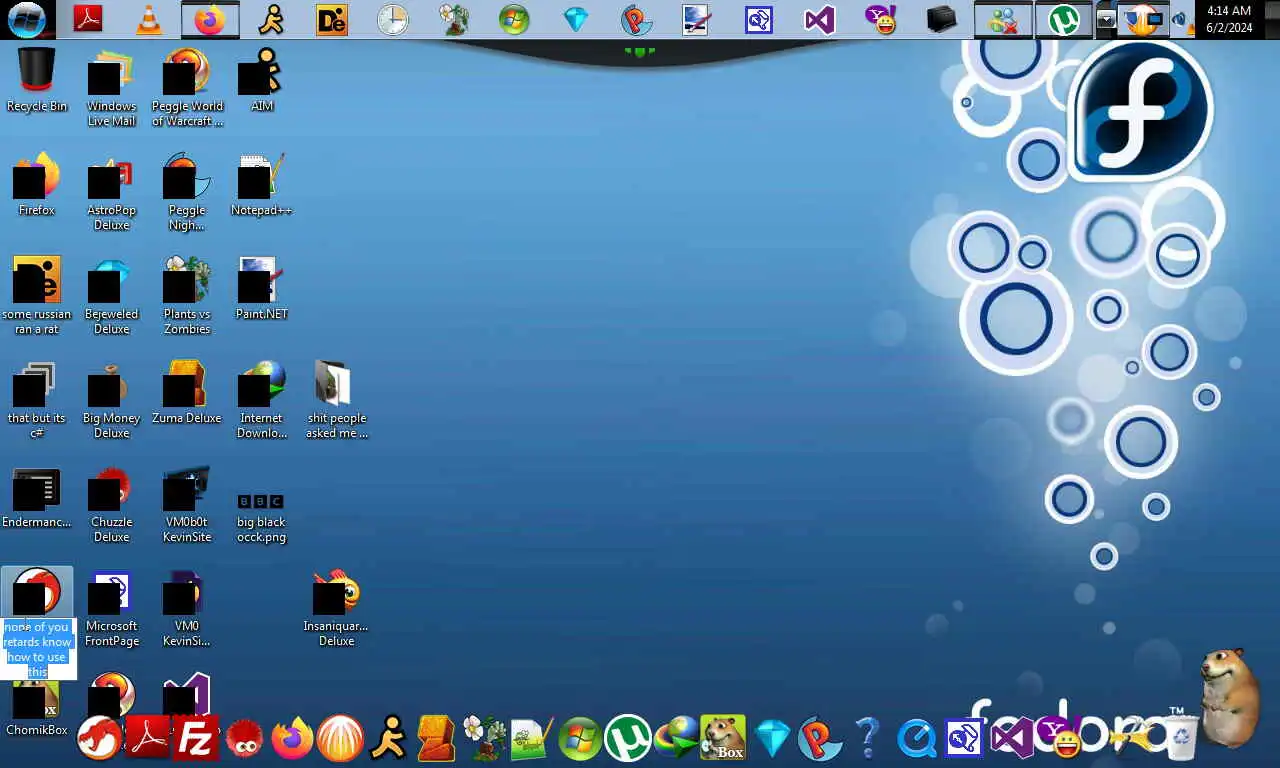
Task: Select the AIM desktop shortcut
Action: 261,79
